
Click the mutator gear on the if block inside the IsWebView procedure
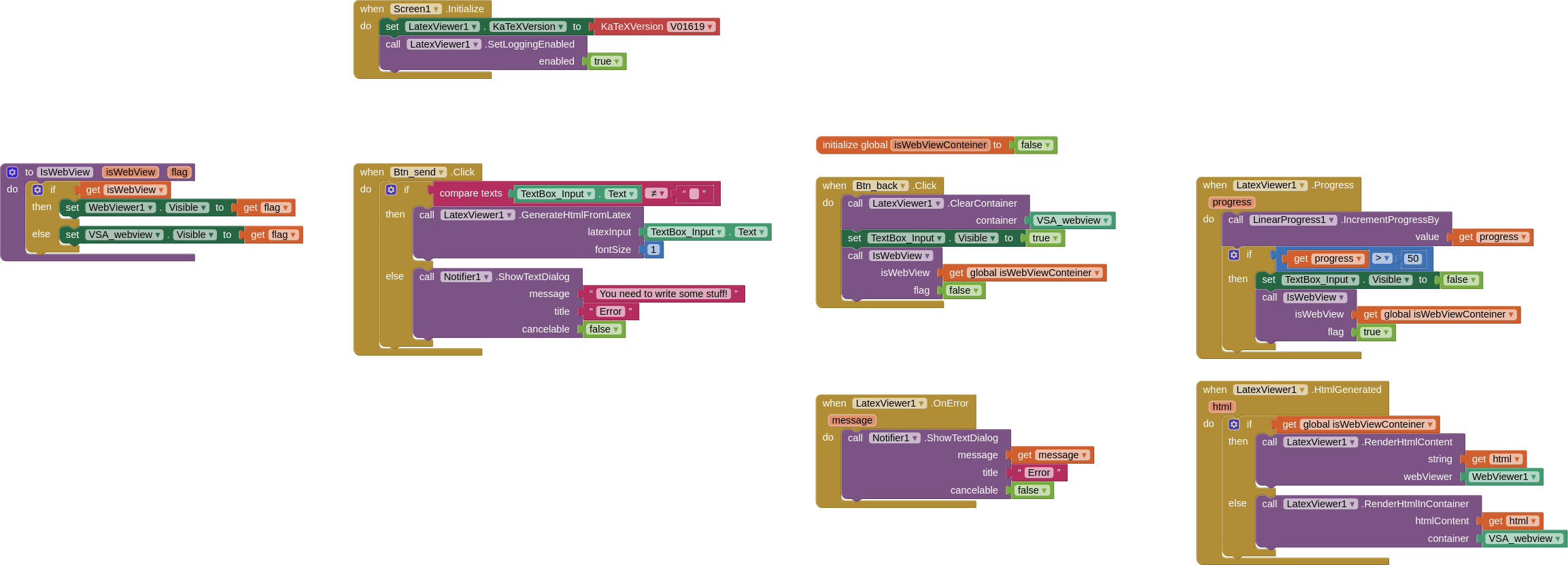(x=38, y=190)
